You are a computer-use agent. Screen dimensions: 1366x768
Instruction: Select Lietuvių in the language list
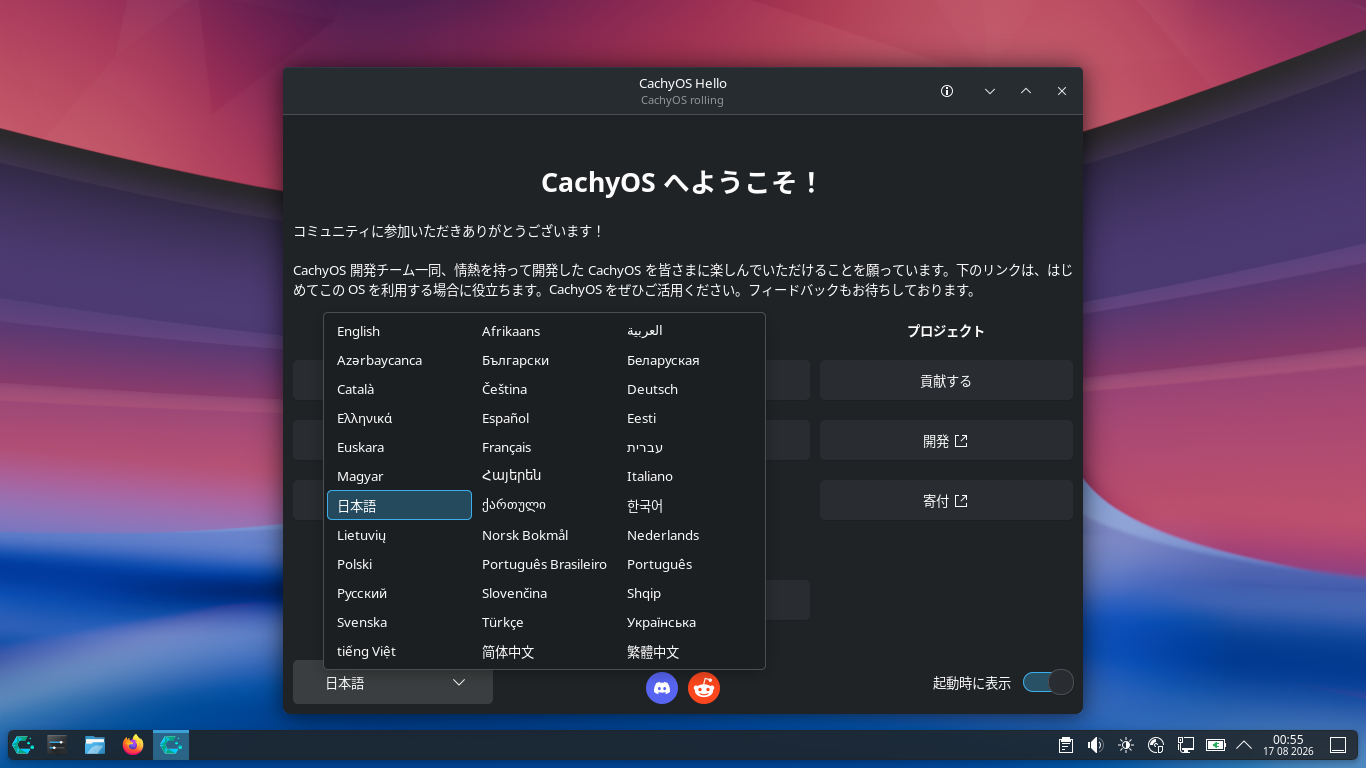(399, 535)
